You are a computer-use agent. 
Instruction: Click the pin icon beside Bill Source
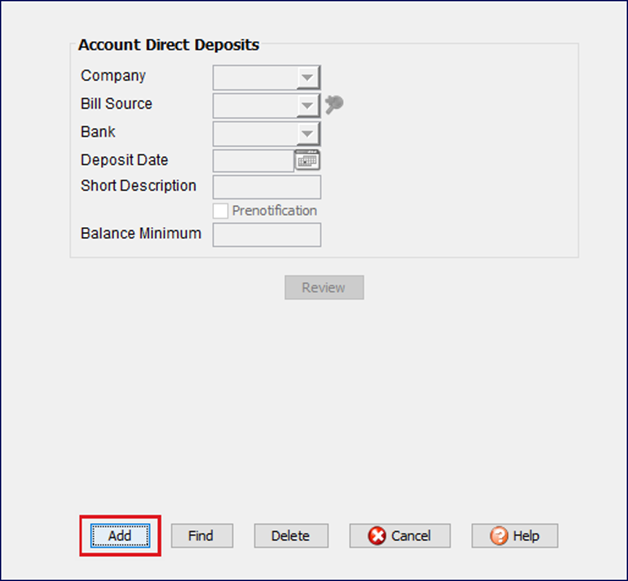tap(335, 104)
